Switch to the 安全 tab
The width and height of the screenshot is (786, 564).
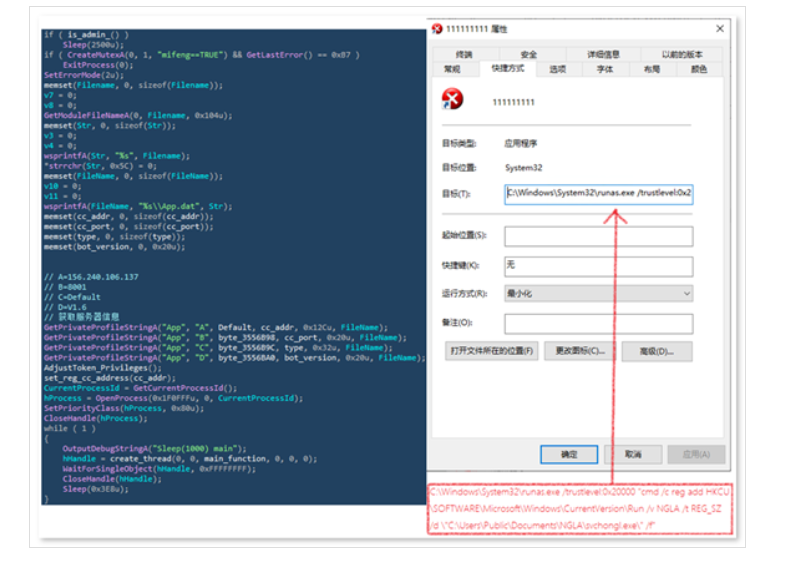coord(529,54)
